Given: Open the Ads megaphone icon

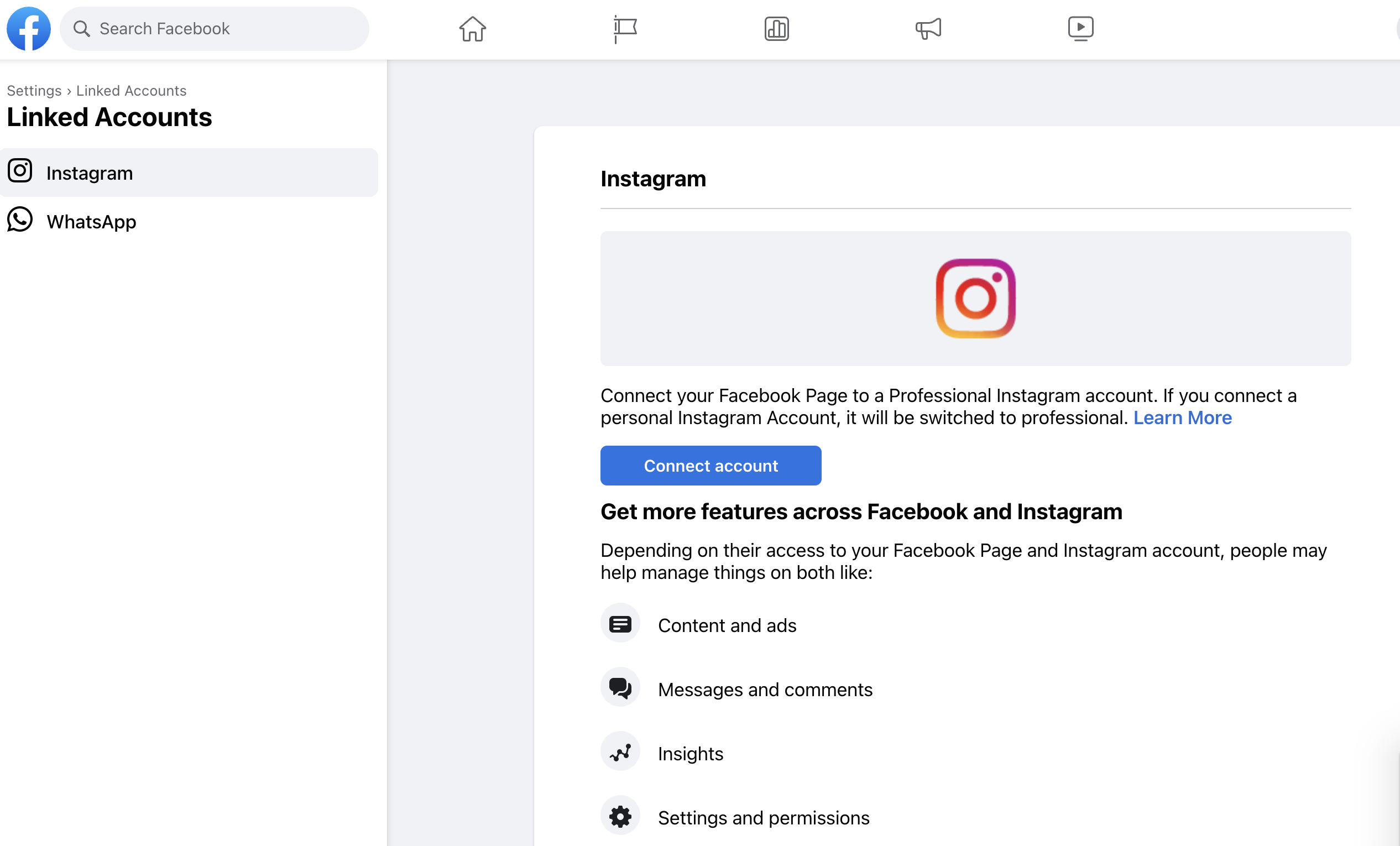Looking at the screenshot, I should coord(928,28).
